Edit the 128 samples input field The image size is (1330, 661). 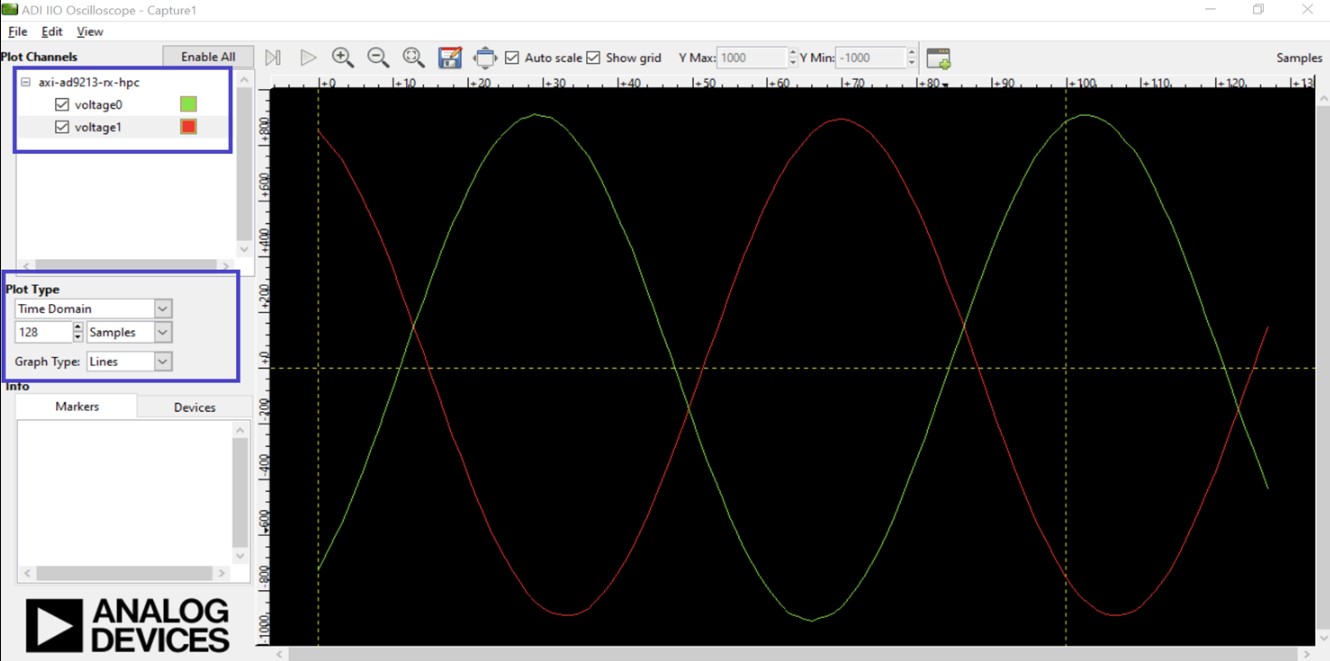click(x=40, y=331)
